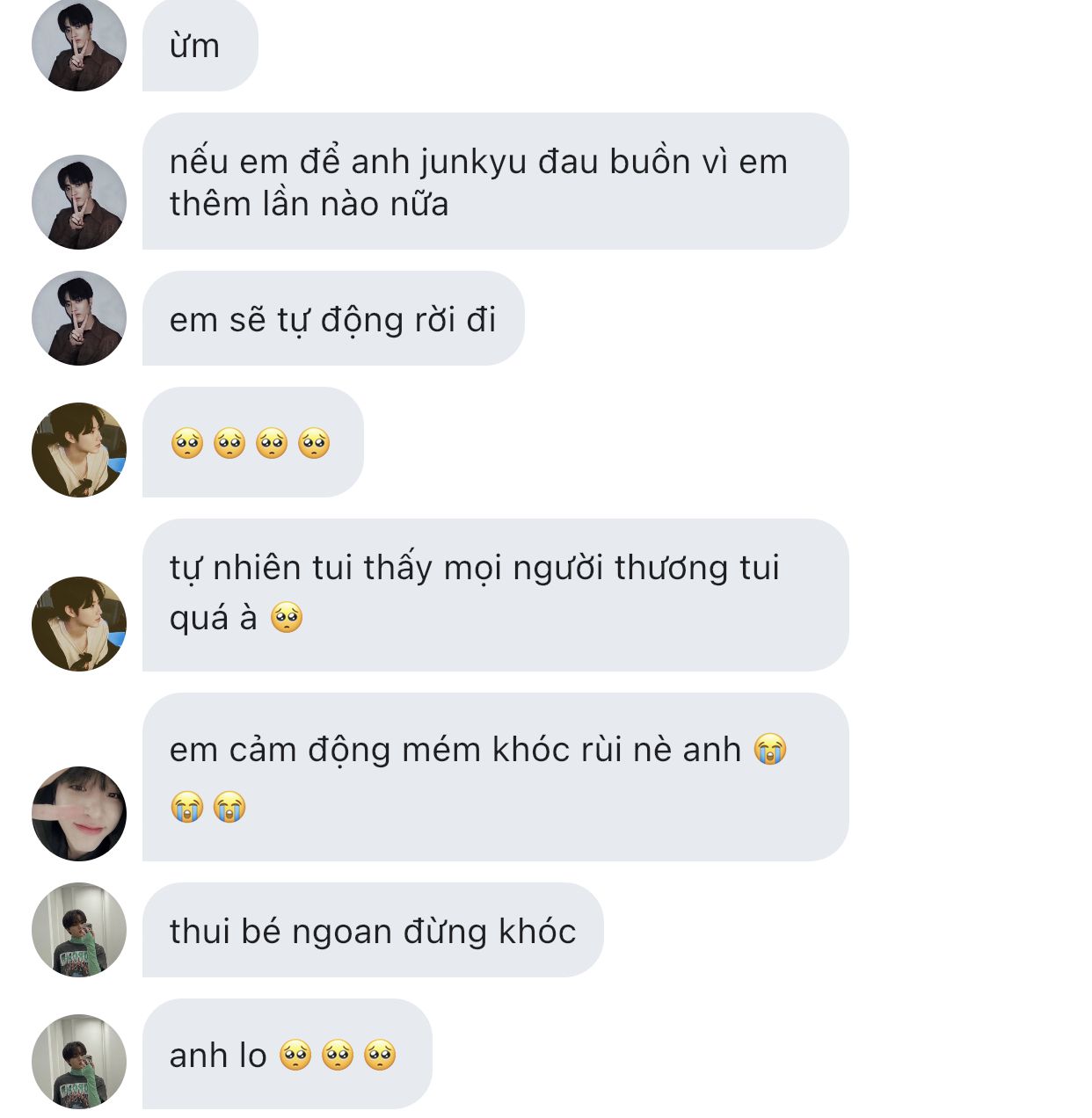Open the avatar beside the "ừm" message
The height and width of the screenshot is (1118, 1092).
pyautogui.click(x=79, y=45)
